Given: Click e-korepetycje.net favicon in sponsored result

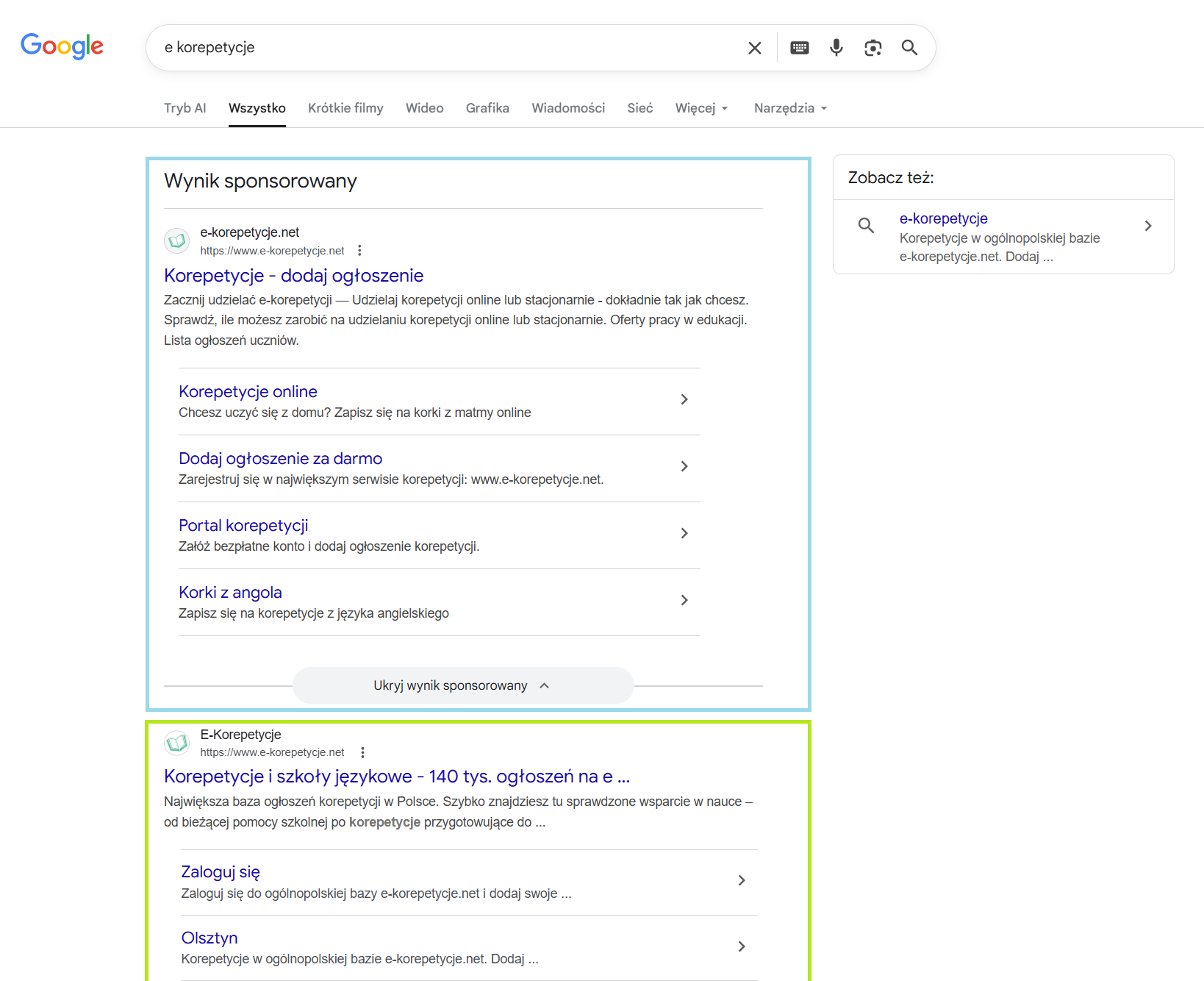Looking at the screenshot, I should coord(176,240).
